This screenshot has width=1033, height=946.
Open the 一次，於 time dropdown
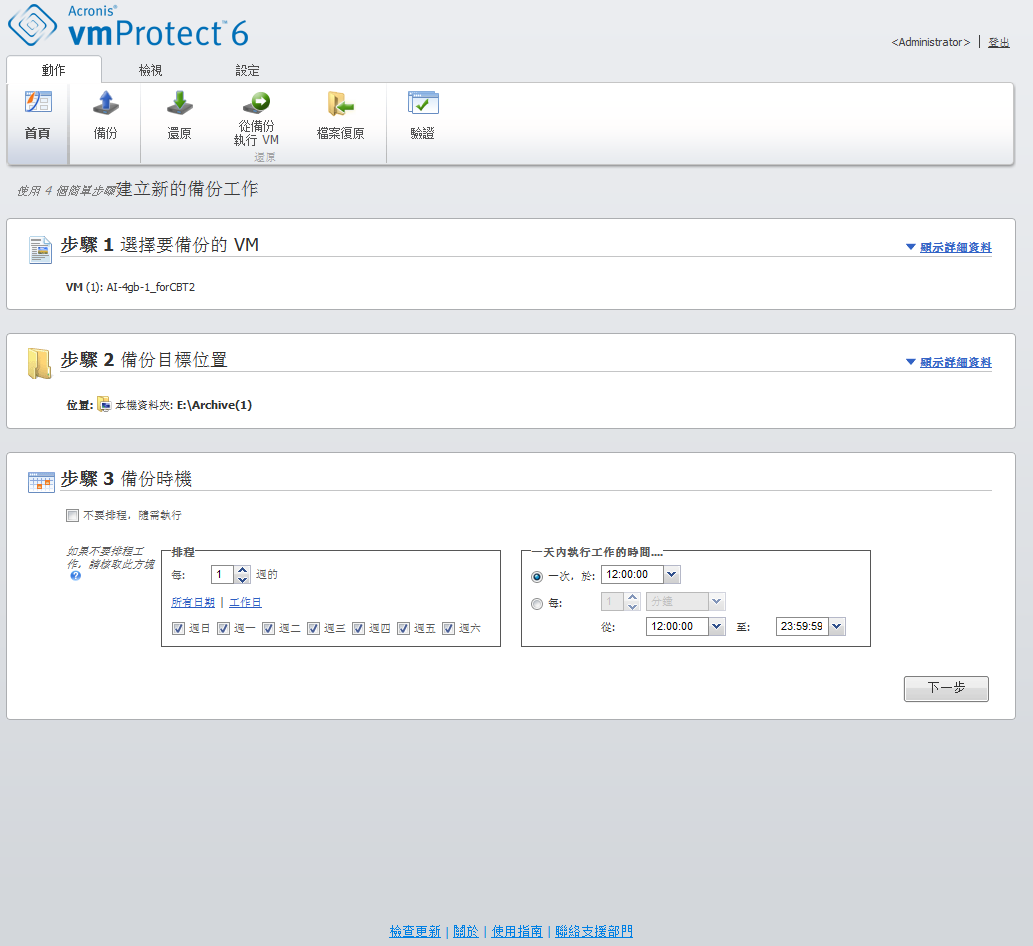(672, 575)
